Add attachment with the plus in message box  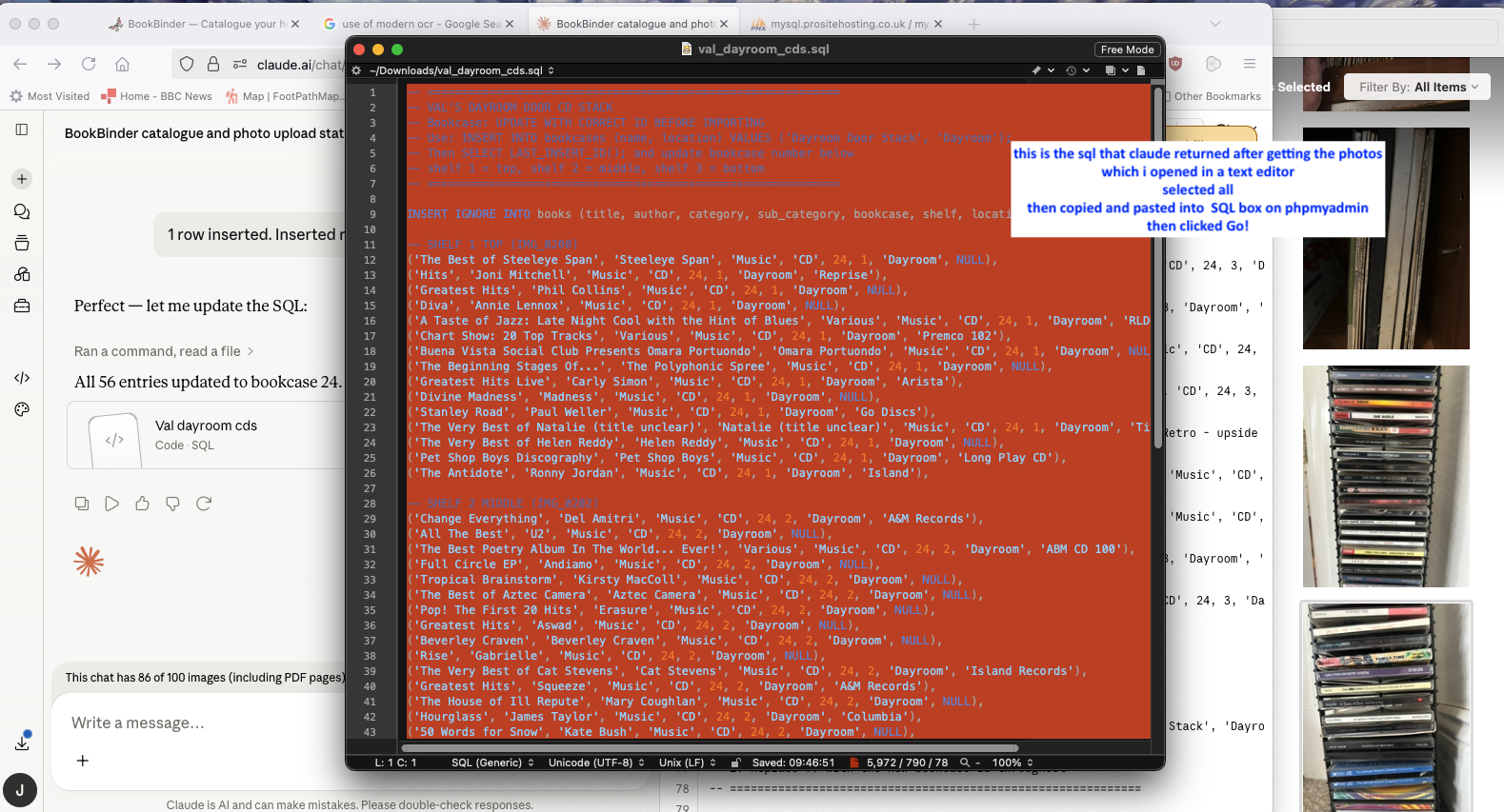coord(83,761)
